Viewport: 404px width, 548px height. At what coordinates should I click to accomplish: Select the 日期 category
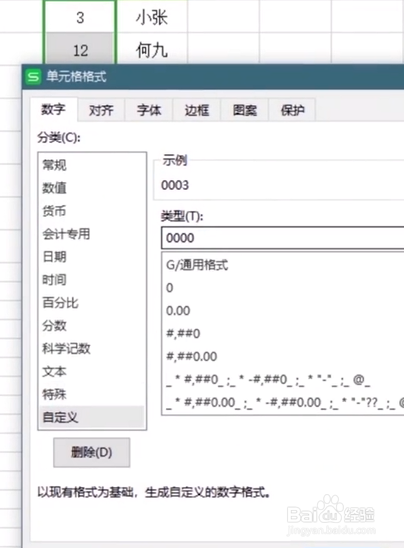coord(92,257)
